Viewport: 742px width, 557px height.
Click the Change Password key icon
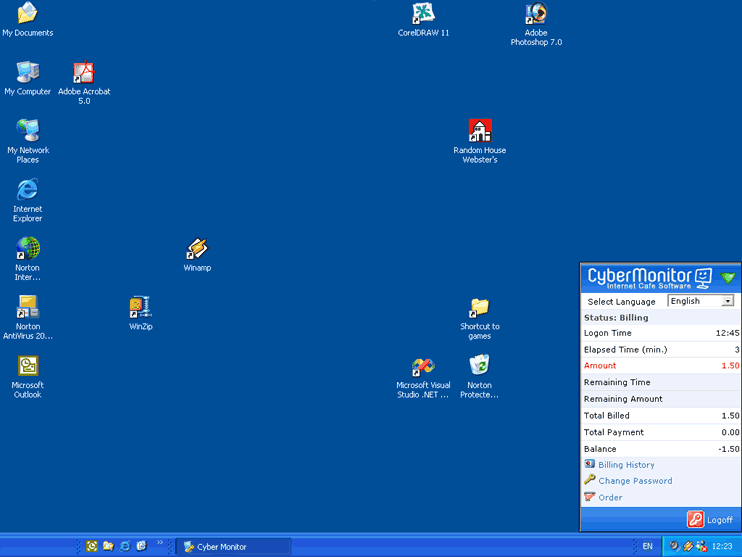pos(590,479)
